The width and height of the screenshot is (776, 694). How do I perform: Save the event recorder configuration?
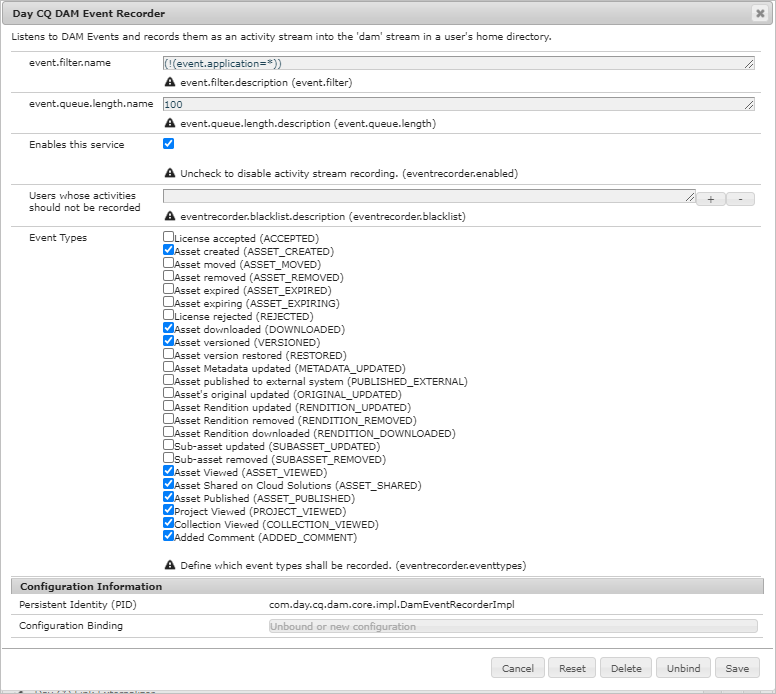(737, 668)
